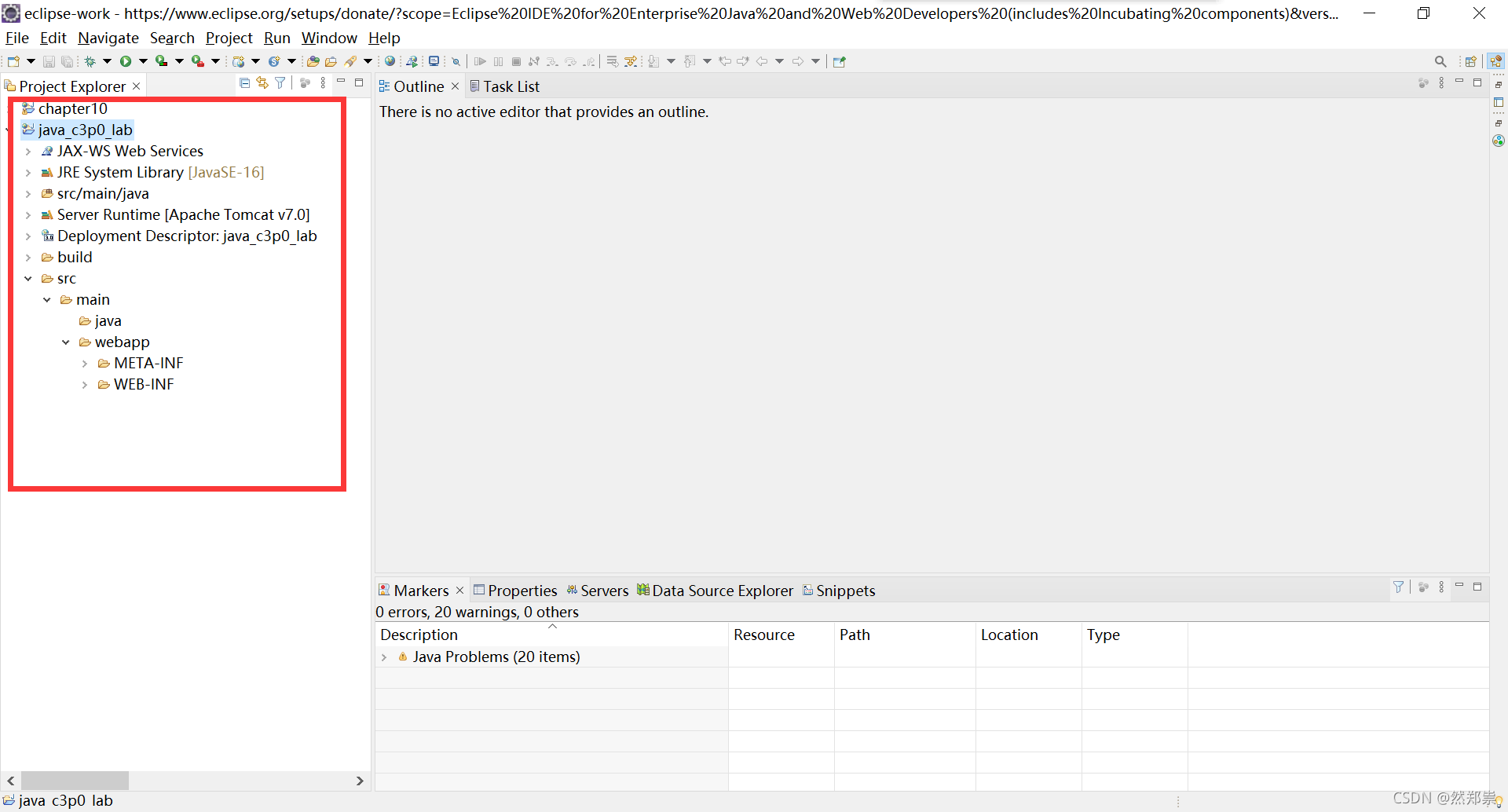This screenshot has width=1508, height=812.
Task: Enable the view filters in Project Explorer
Action: tap(280, 82)
